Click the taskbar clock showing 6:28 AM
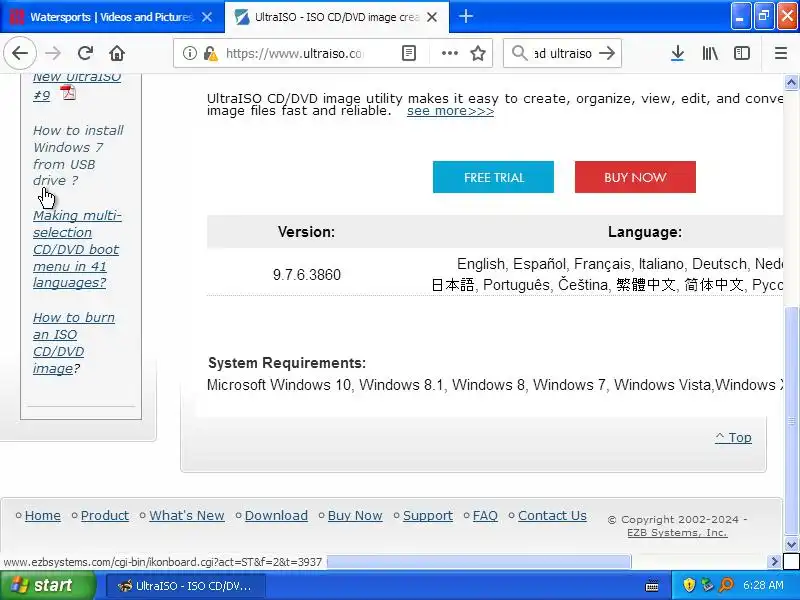 (763, 585)
